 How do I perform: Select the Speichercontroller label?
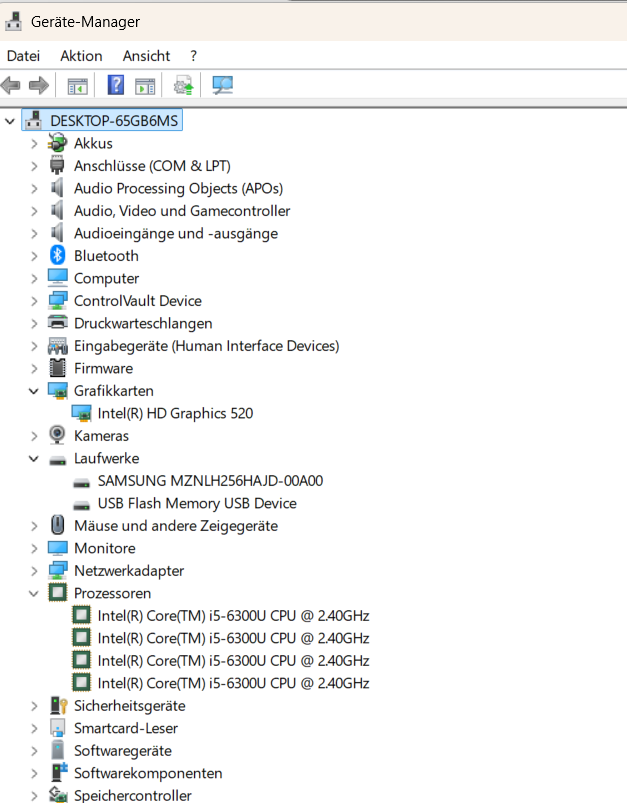[133, 795]
